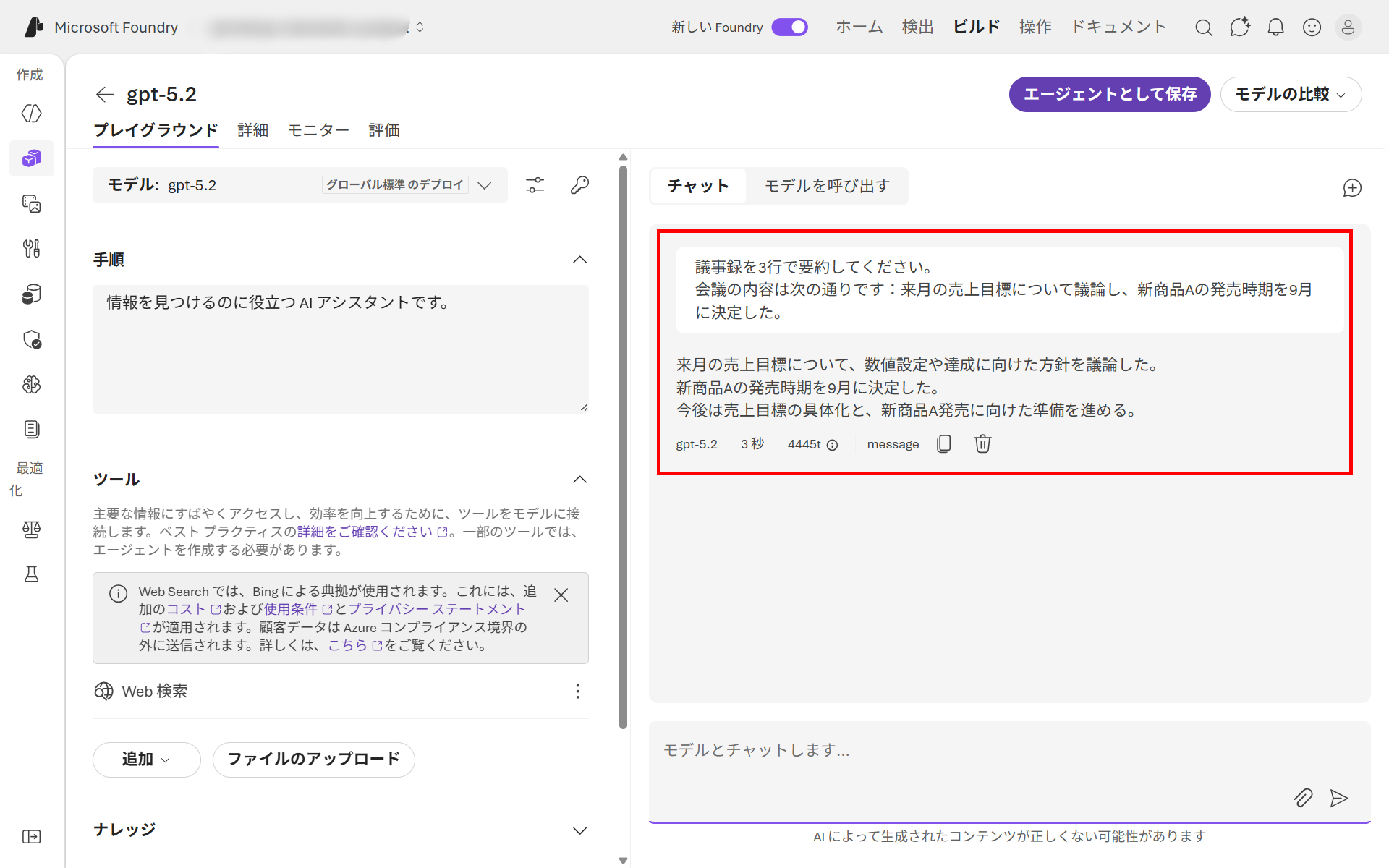The image size is (1389, 868).
Task: Open the sidebar document list icon
Action: click(32, 429)
